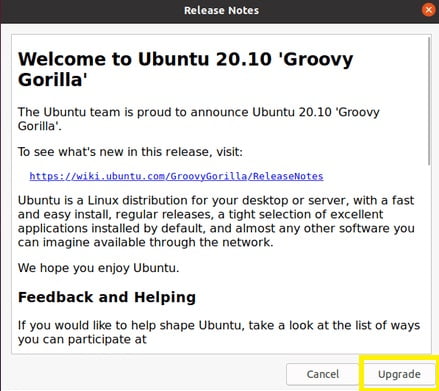Click the Cancel button
The image size is (439, 391).
coord(322,374)
